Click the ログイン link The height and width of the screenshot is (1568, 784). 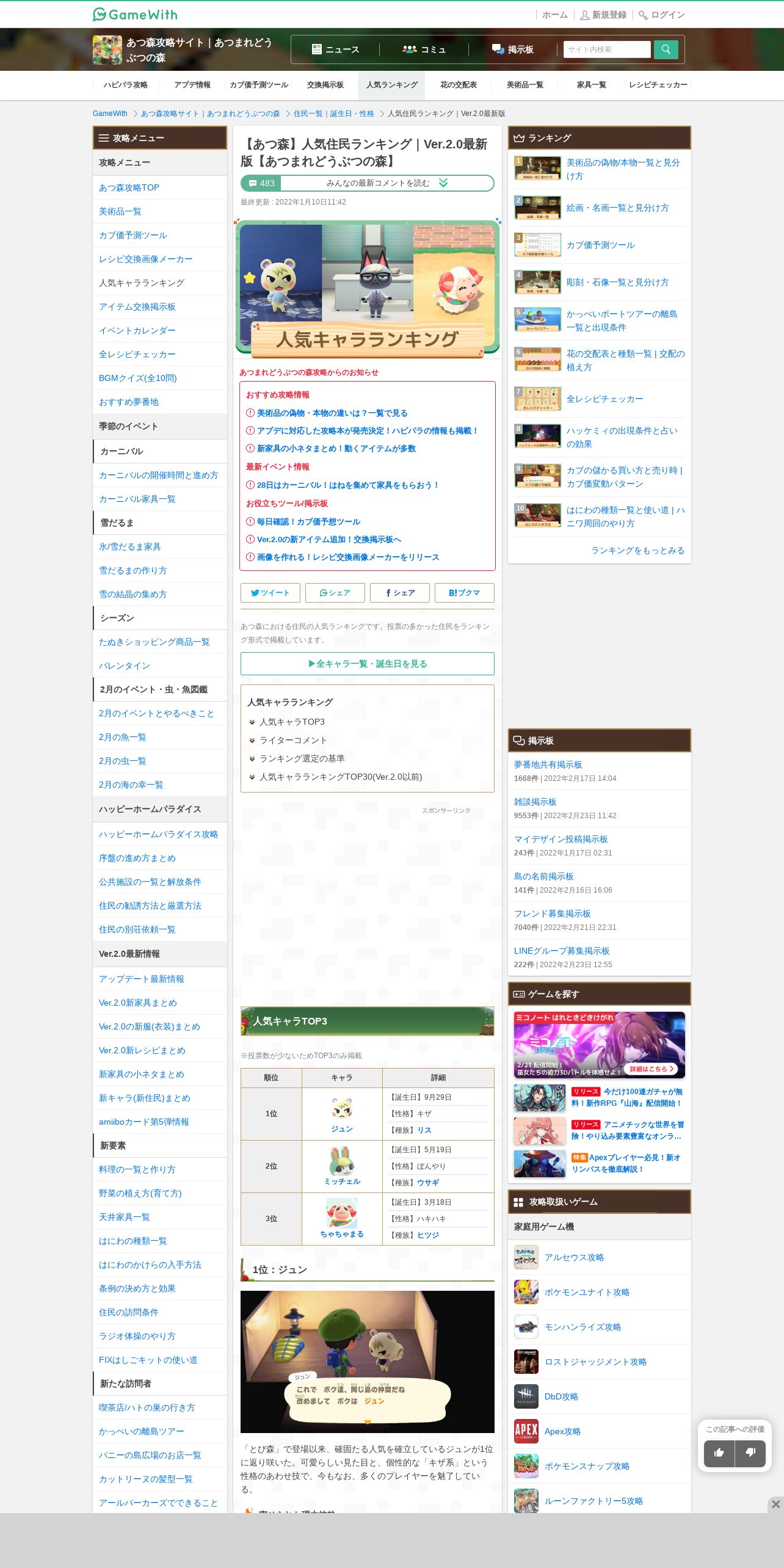tap(662, 15)
